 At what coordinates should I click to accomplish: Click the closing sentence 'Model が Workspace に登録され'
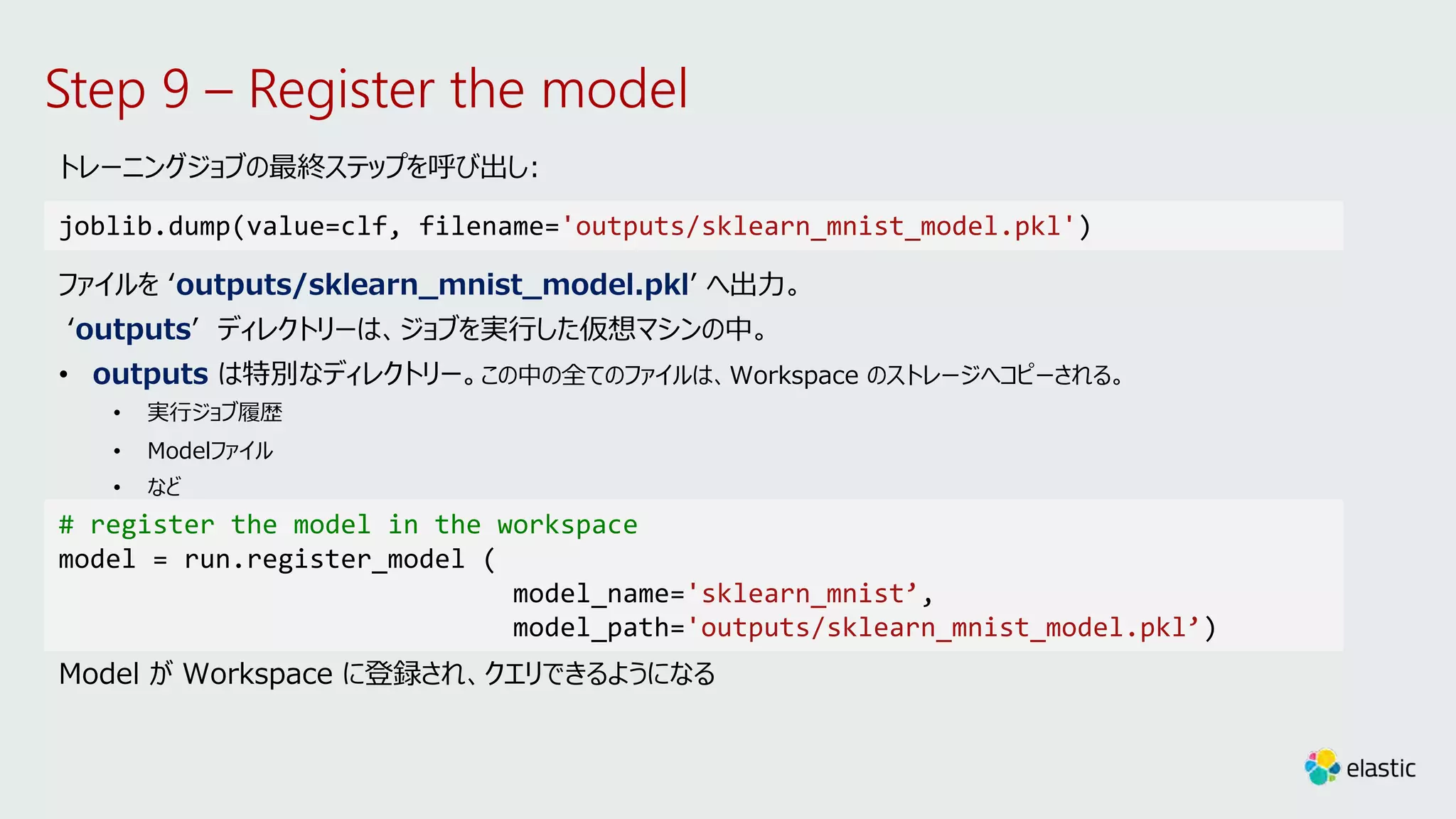[x=387, y=674]
